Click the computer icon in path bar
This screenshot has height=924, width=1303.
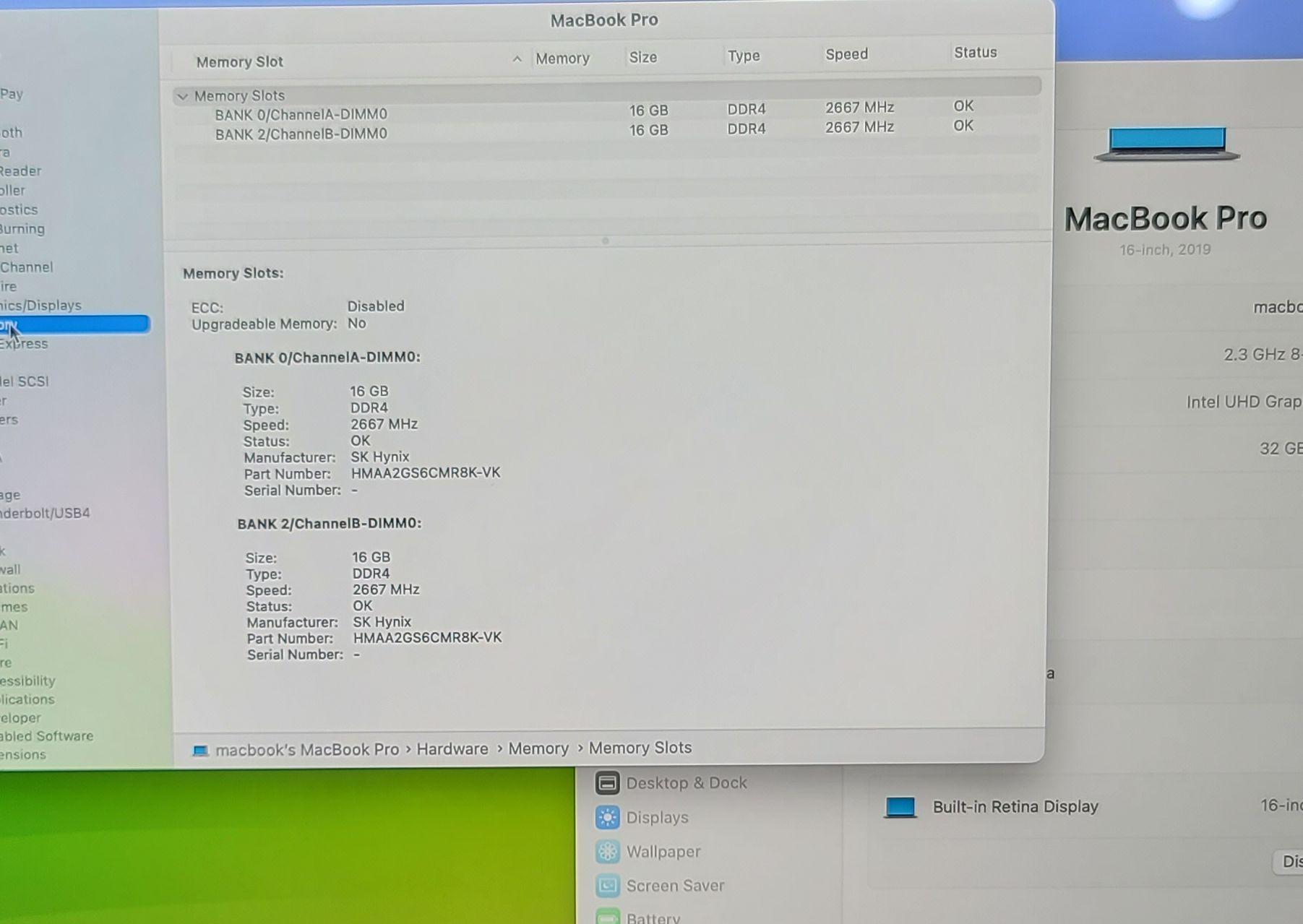(x=200, y=751)
